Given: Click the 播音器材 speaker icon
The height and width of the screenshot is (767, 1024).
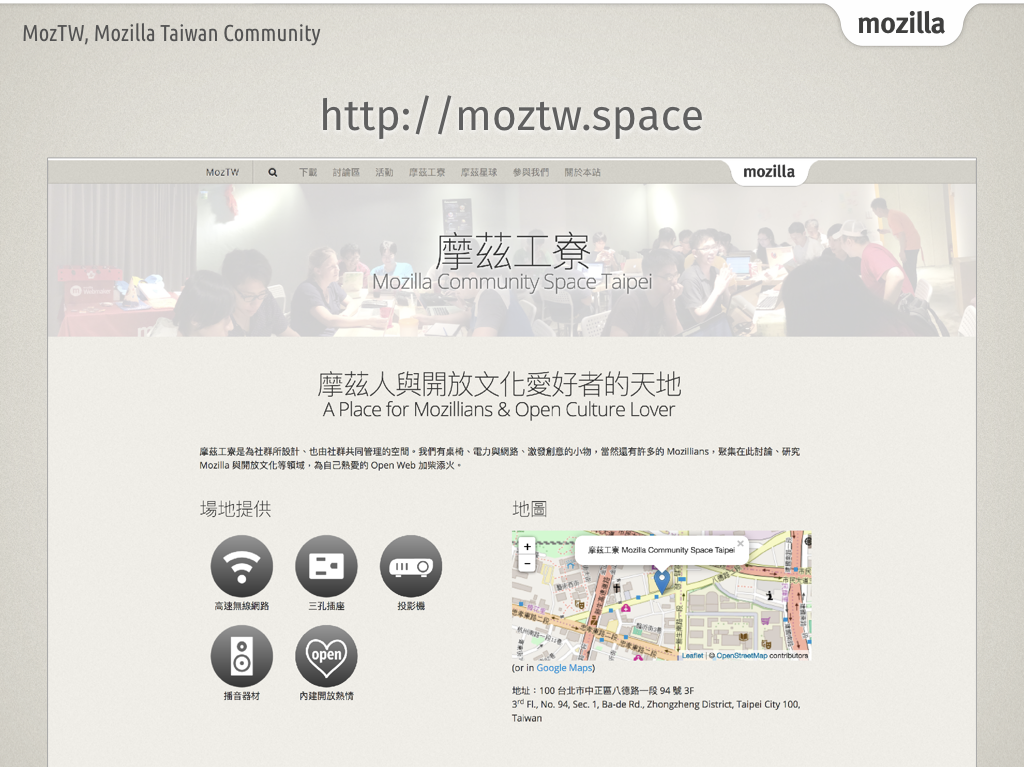Looking at the screenshot, I should pyautogui.click(x=240, y=655).
